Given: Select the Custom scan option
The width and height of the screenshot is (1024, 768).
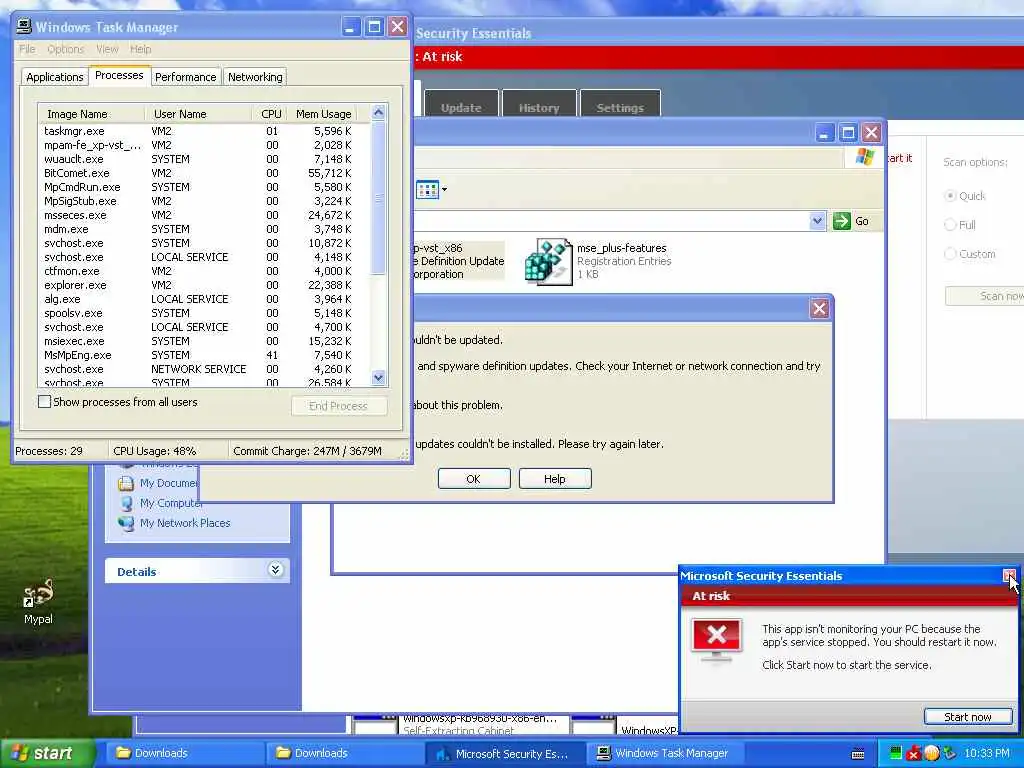Looking at the screenshot, I should point(950,253).
